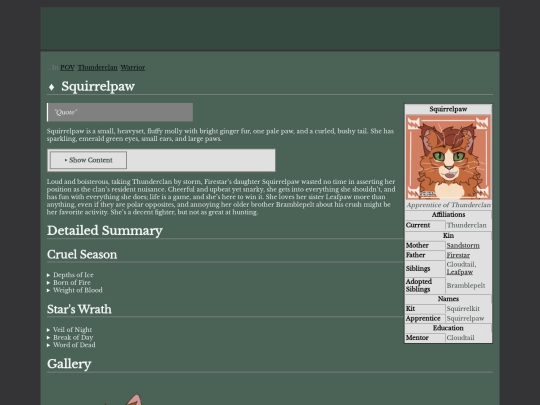
Task: Click the Education section header in infobox
Action: (448, 328)
